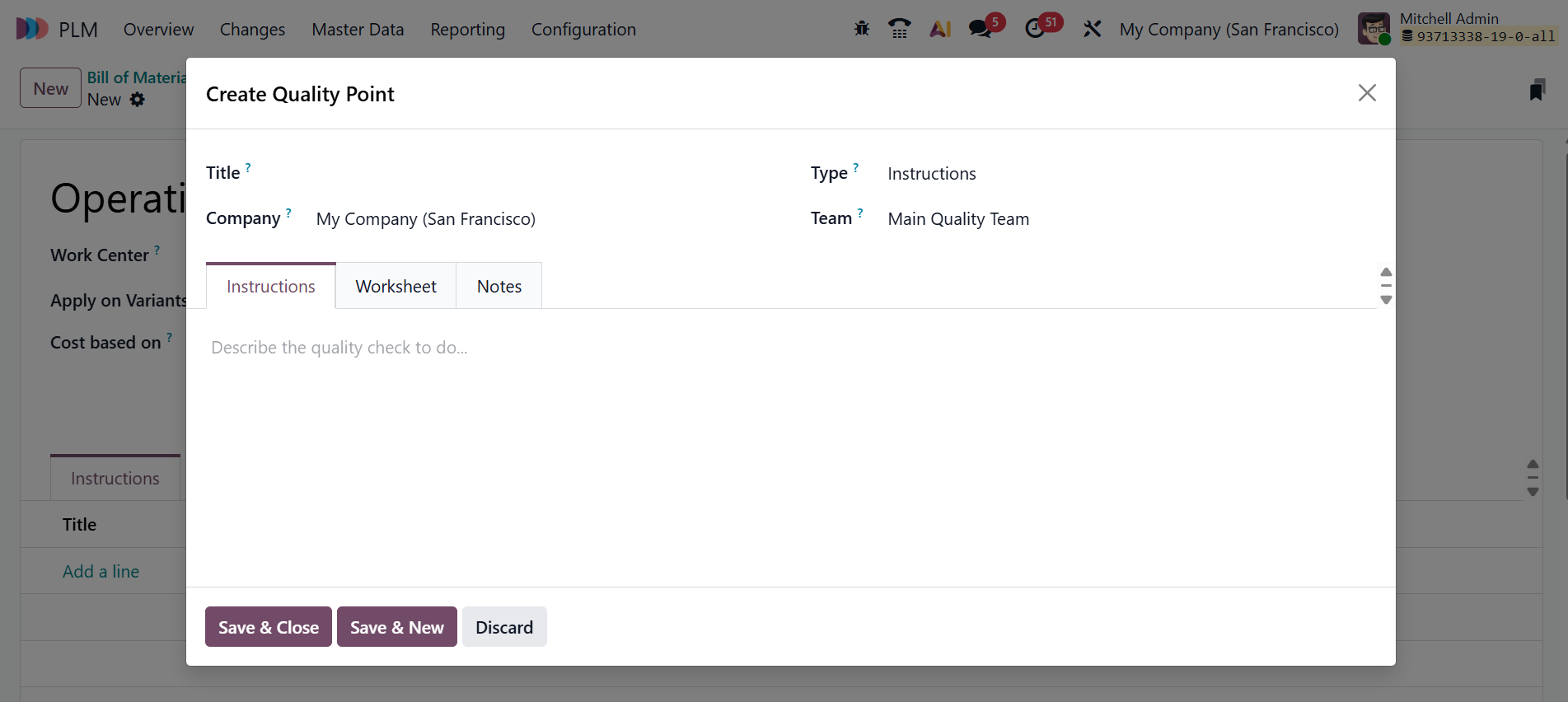Click Add a line link

(x=101, y=571)
